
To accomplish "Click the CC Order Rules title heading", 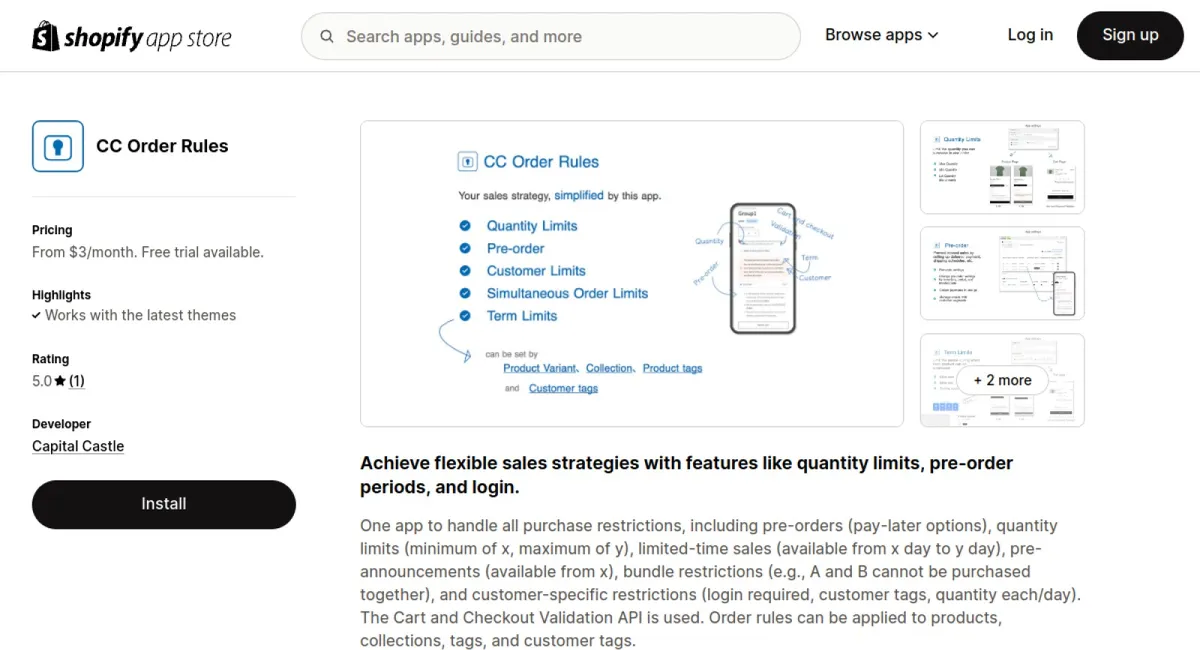I will click(162, 146).
